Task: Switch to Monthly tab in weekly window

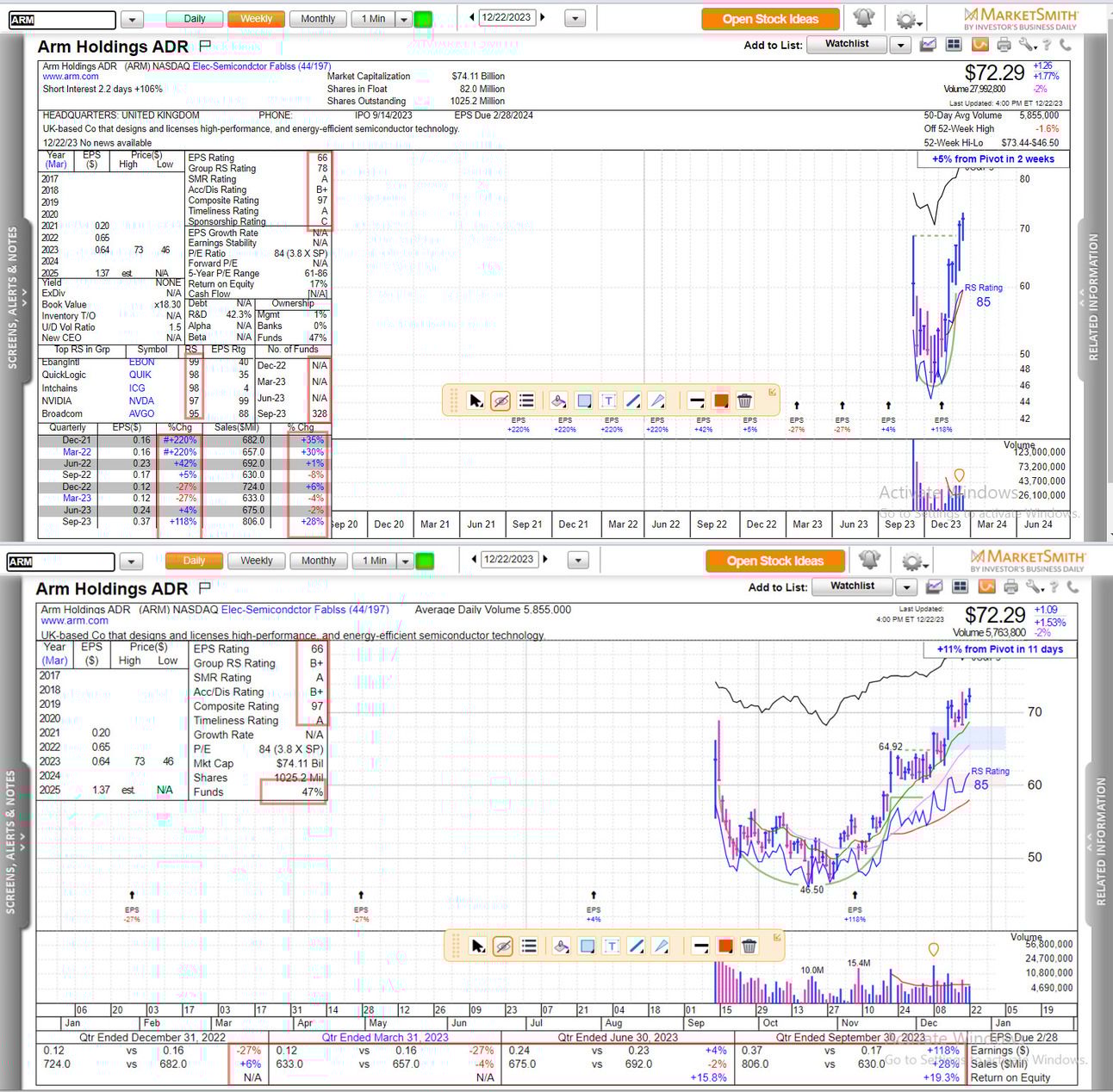Action: (318, 19)
